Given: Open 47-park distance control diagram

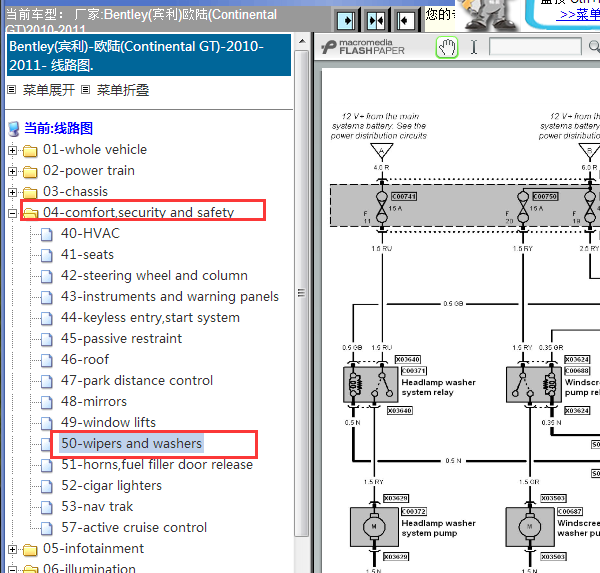Looking at the screenshot, I should (137, 380).
